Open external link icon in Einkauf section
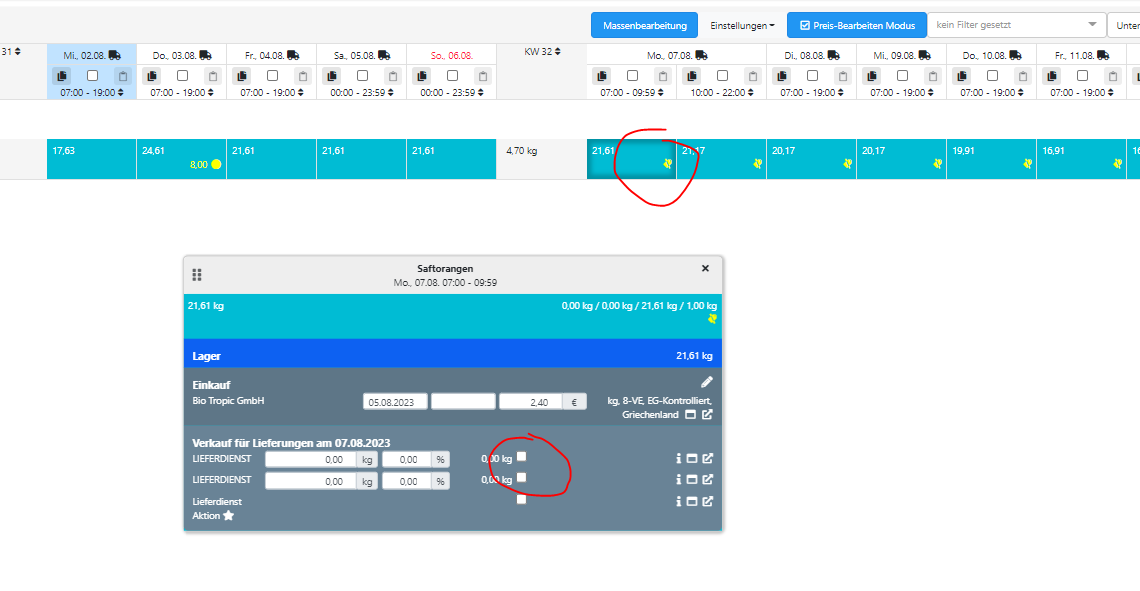Image resolution: width=1140 pixels, height=591 pixels. point(707,415)
